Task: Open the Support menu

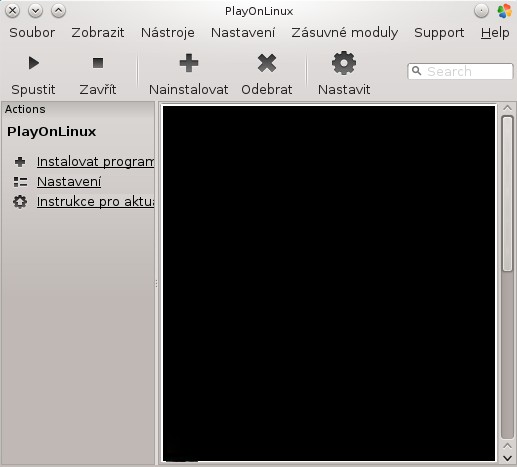Action: [x=439, y=33]
